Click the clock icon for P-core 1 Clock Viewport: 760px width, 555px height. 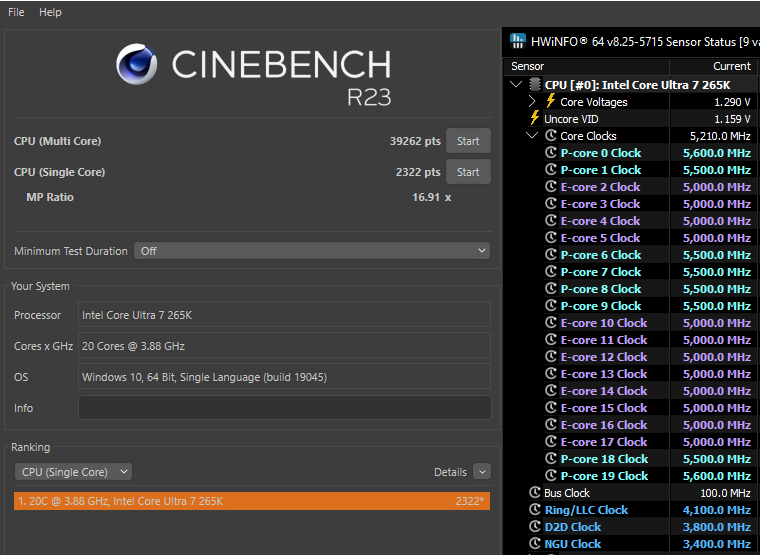[550, 169]
